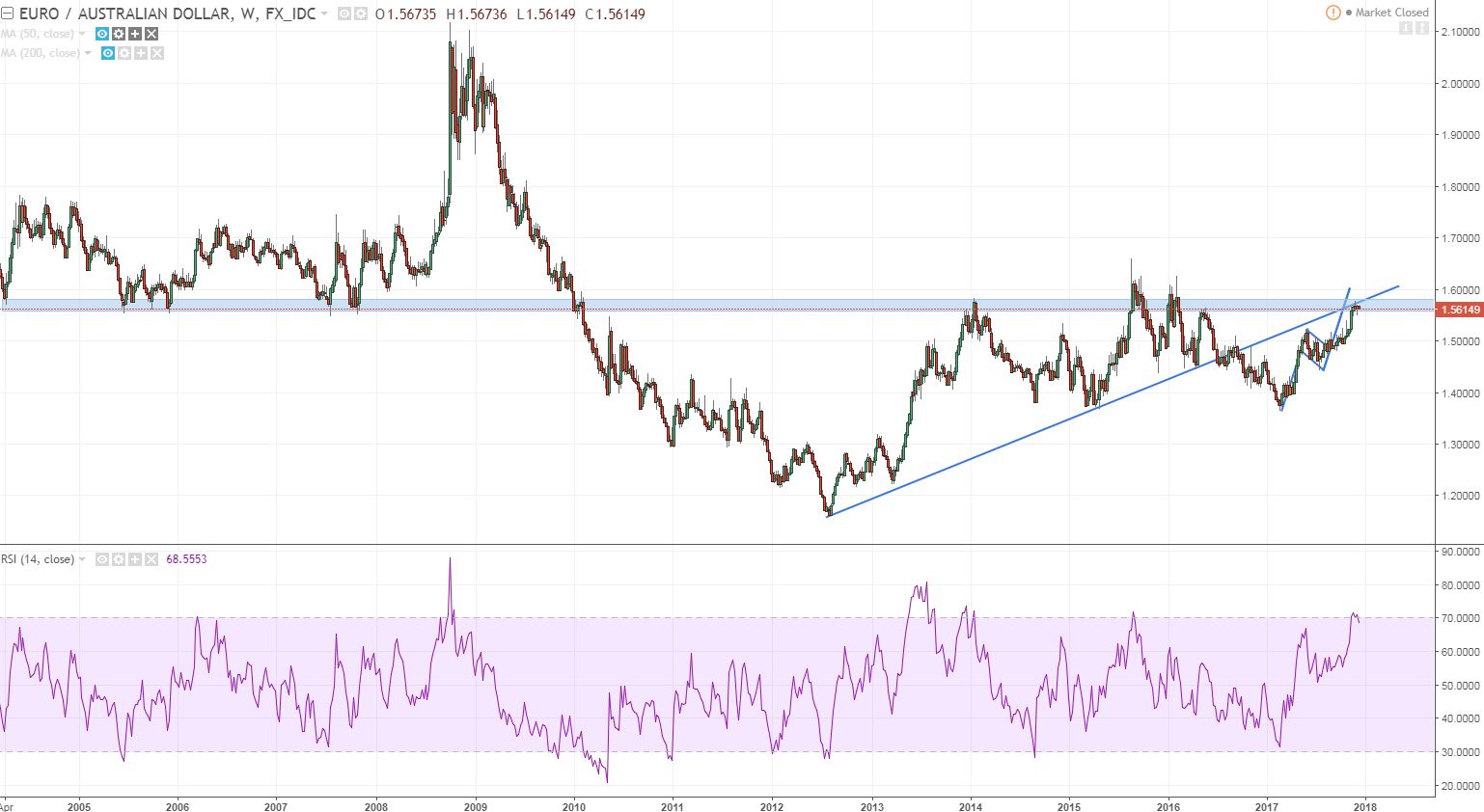Remove the MA (200, close) indicator

click(x=157, y=53)
